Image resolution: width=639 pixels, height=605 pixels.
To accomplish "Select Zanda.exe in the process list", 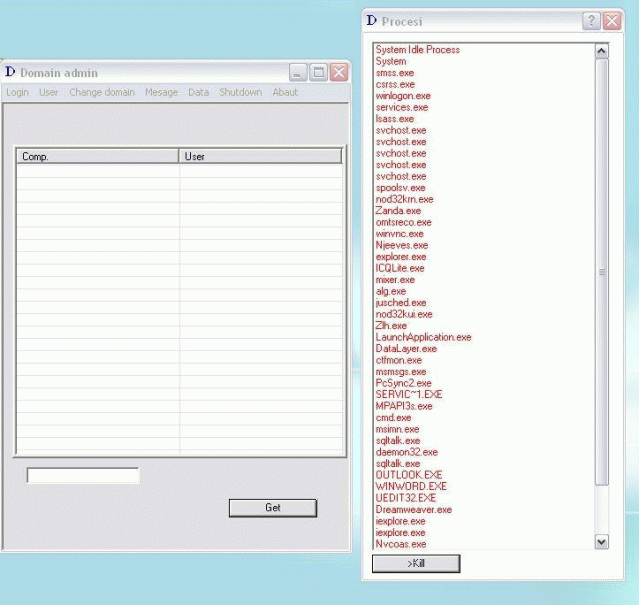I will pos(398,211).
